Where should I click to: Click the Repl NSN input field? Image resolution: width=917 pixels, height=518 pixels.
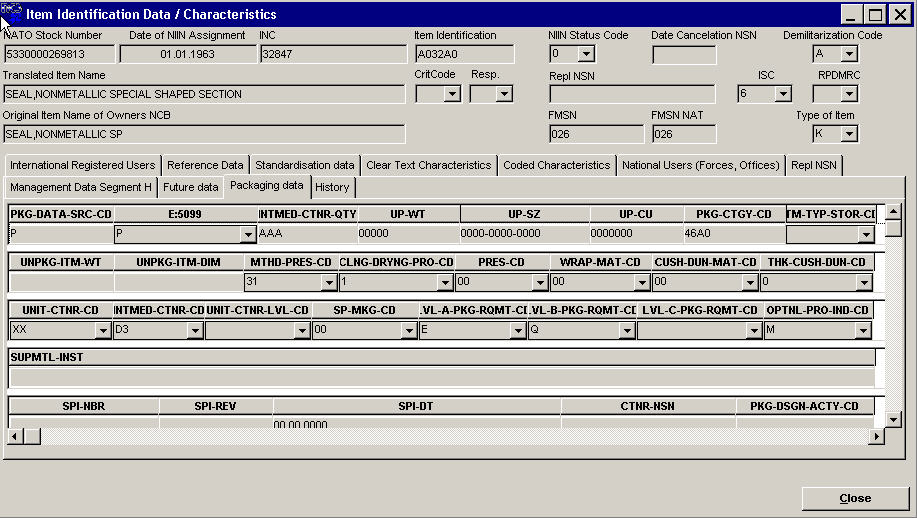pos(632,94)
